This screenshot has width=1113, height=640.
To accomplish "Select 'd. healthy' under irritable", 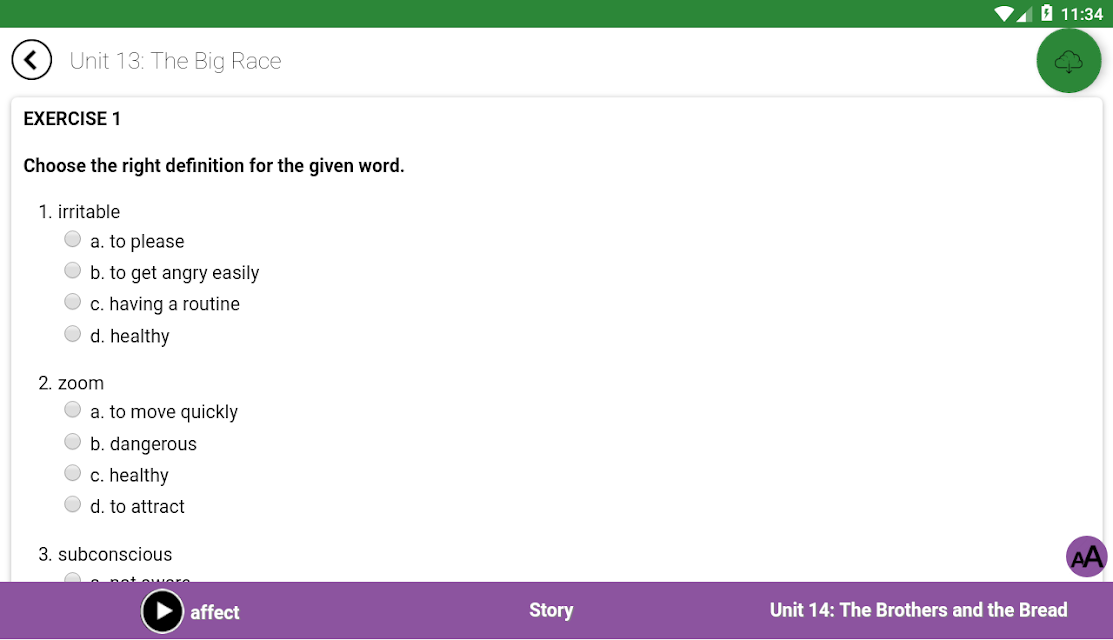I will (72, 333).
